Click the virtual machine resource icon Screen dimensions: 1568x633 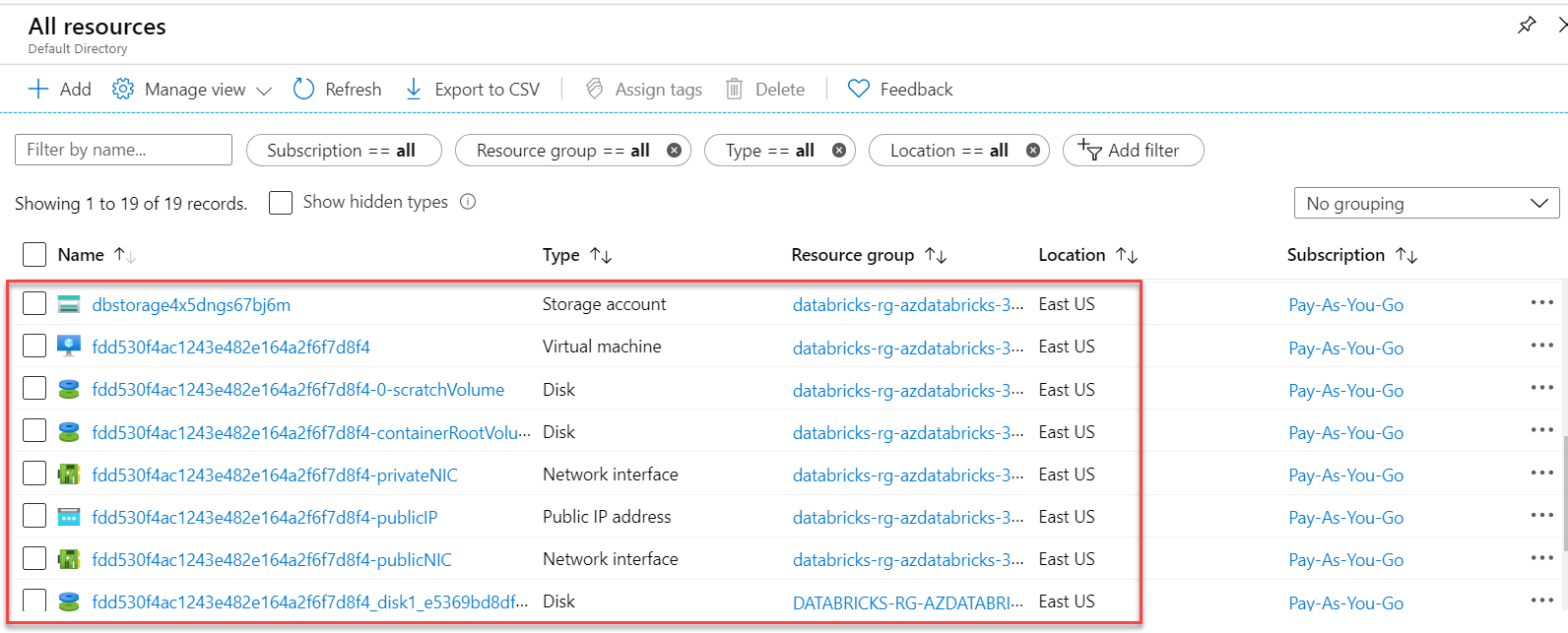(69, 347)
